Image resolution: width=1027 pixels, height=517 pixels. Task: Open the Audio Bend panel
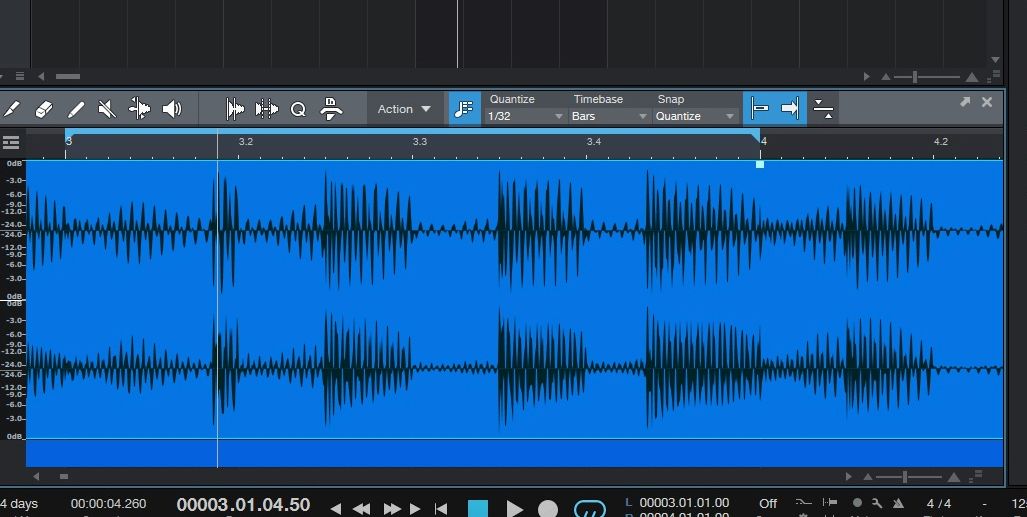235,109
